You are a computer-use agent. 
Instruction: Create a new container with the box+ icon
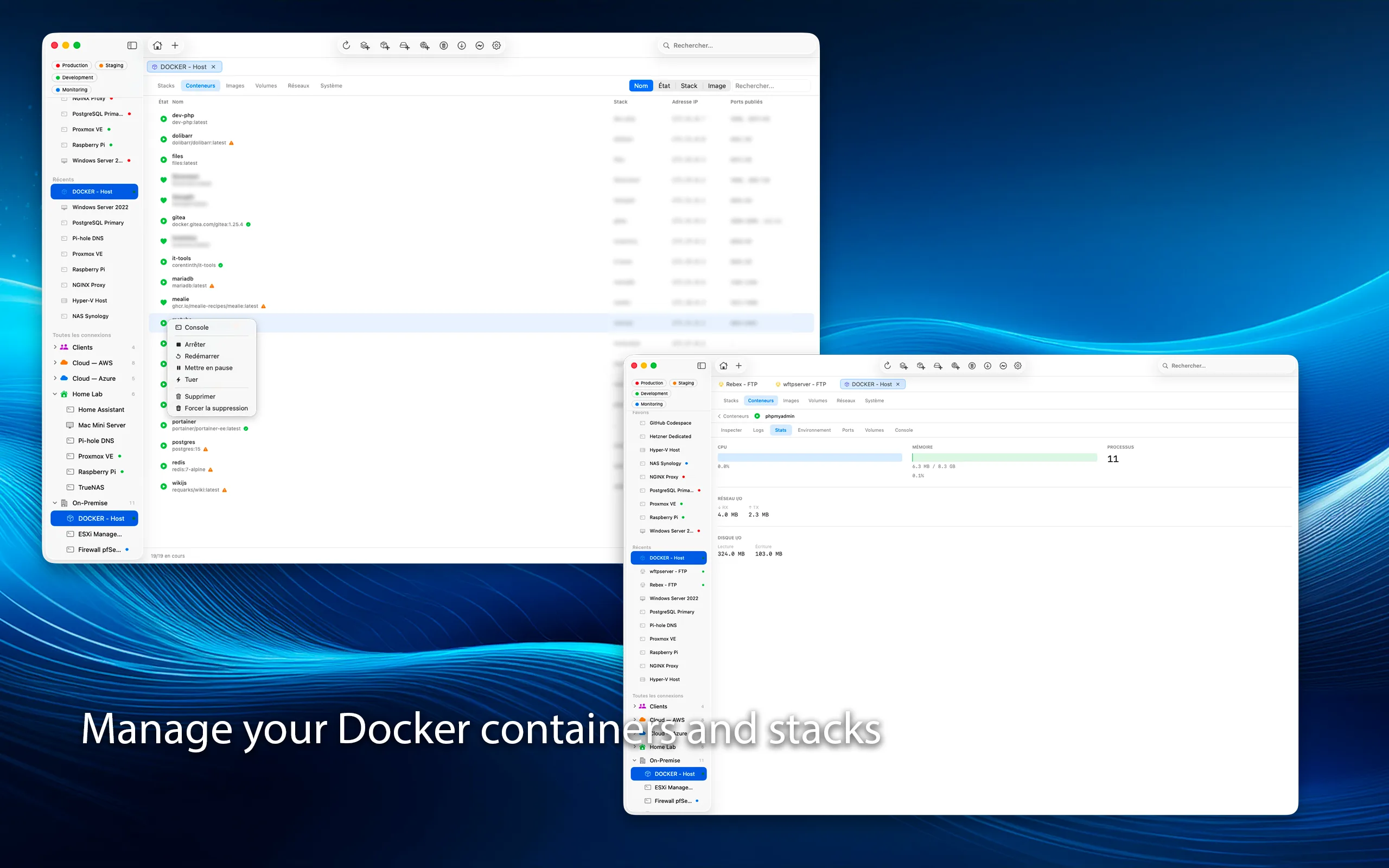point(385,46)
